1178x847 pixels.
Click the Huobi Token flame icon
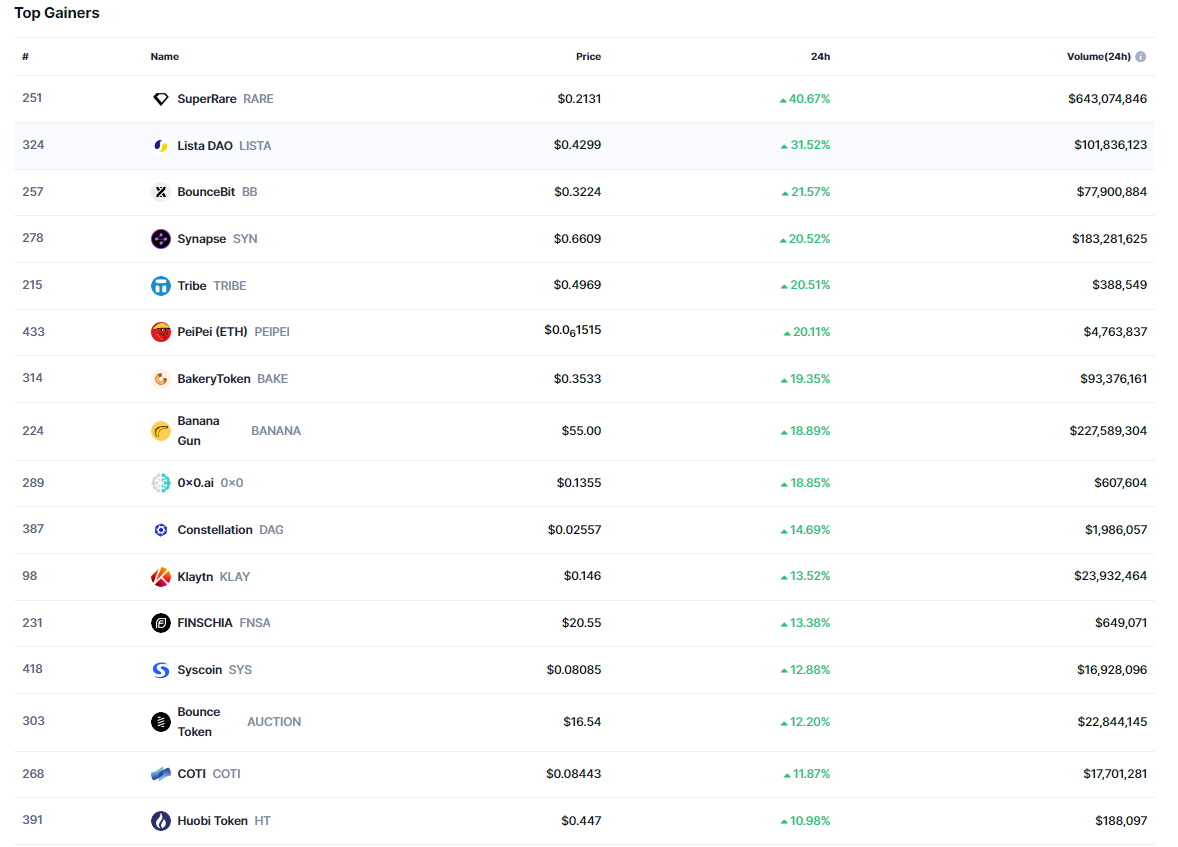click(x=160, y=821)
